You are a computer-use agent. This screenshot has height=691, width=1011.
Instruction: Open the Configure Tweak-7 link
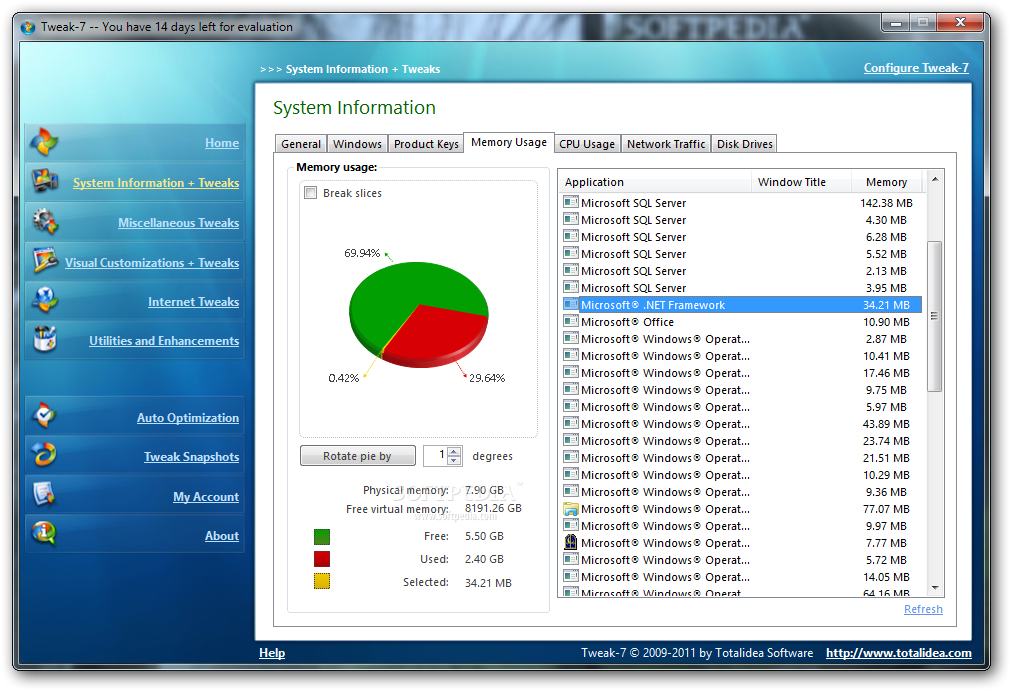coord(916,68)
